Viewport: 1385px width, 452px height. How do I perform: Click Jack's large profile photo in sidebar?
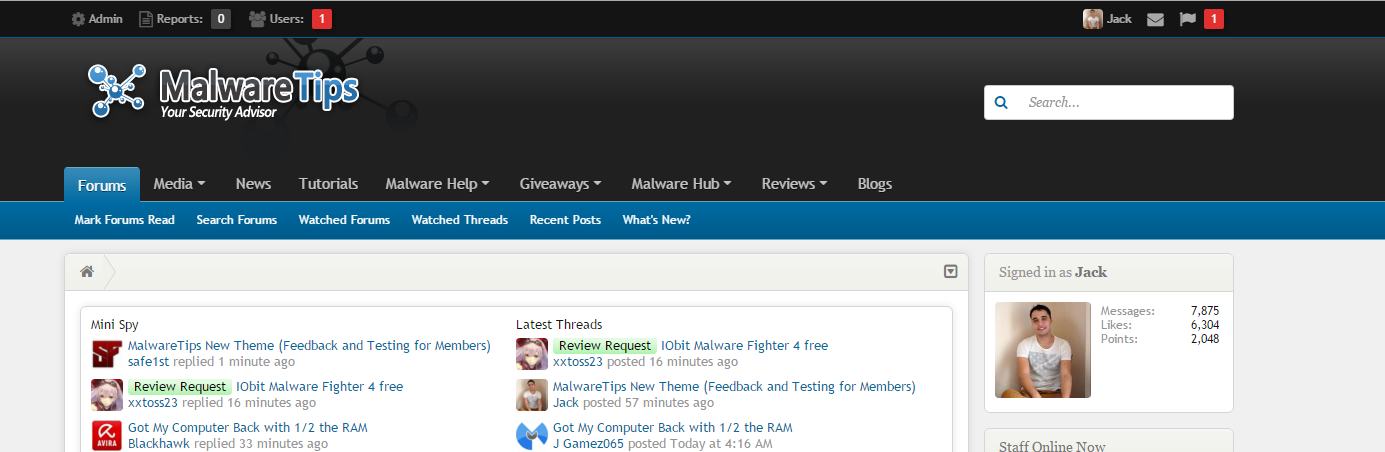(x=1043, y=350)
